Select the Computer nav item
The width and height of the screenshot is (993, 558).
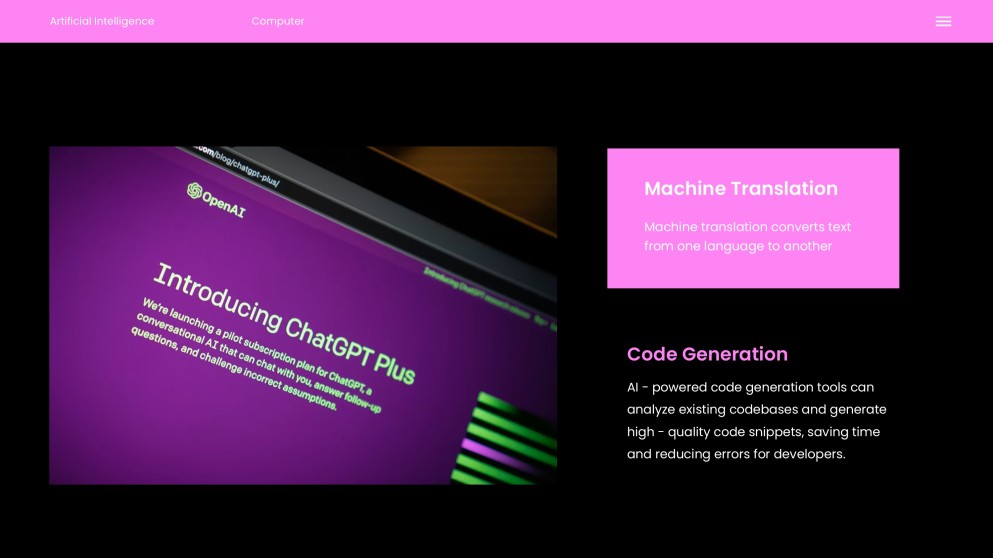tap(278, 21)
